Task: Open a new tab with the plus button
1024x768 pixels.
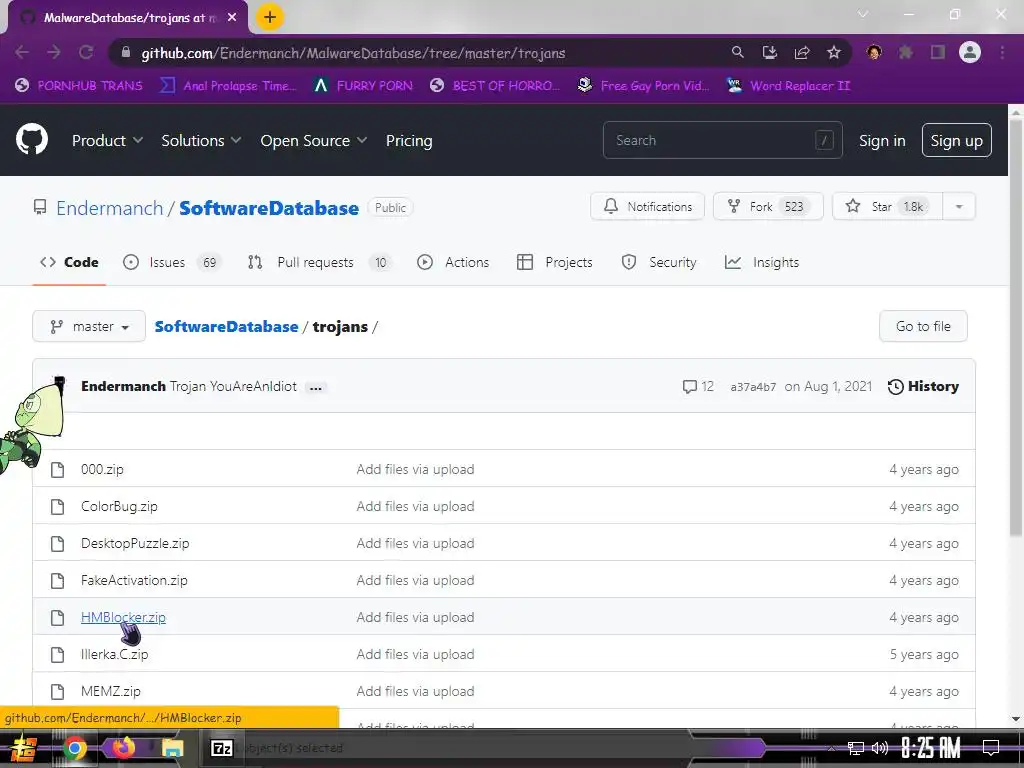Action: [270, 17]
